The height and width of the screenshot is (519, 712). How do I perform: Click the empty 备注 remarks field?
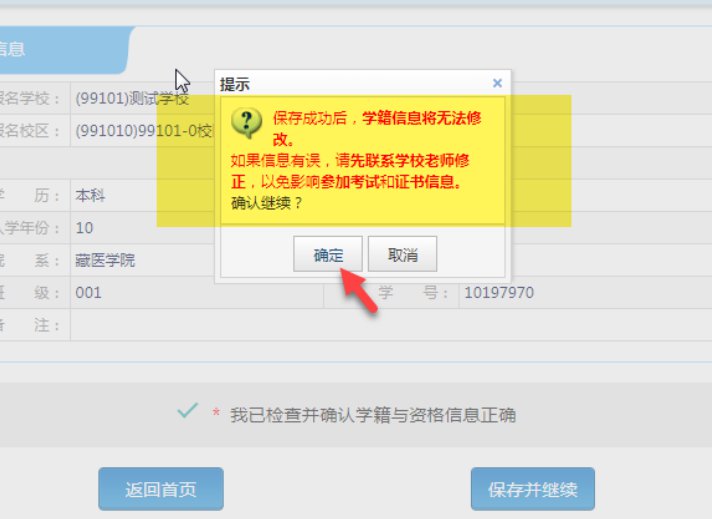pos(391,325)
